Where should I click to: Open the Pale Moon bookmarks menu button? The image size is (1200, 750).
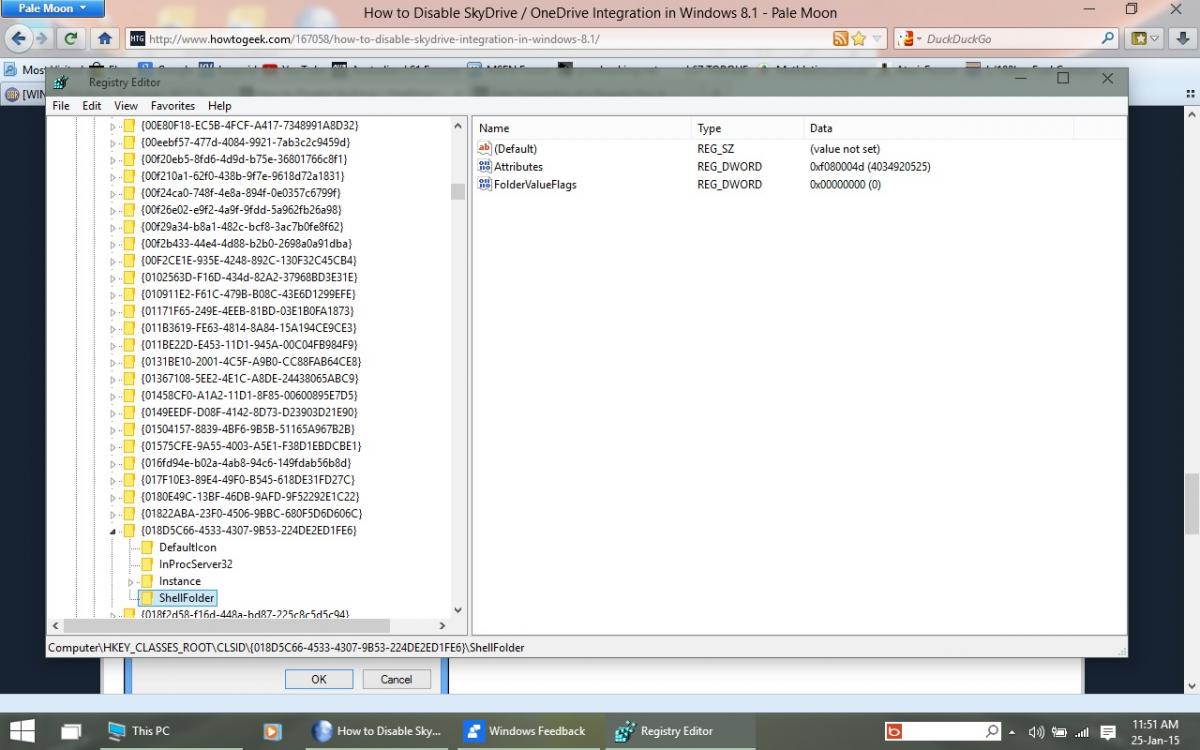tap(1144, 39)
